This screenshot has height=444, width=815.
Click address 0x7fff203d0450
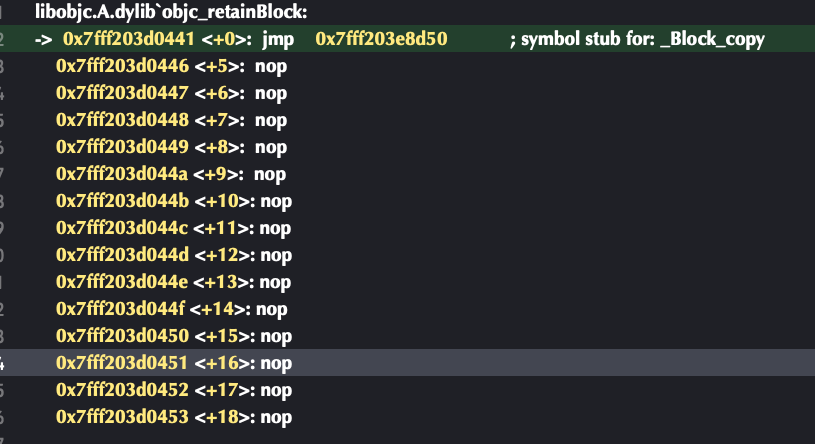(122, 336)
